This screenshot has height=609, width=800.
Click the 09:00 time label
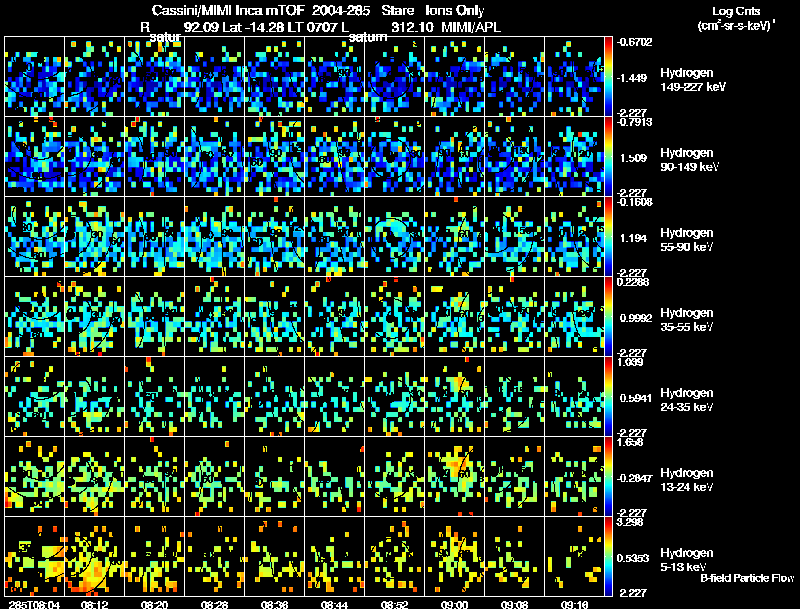point(455,604)
